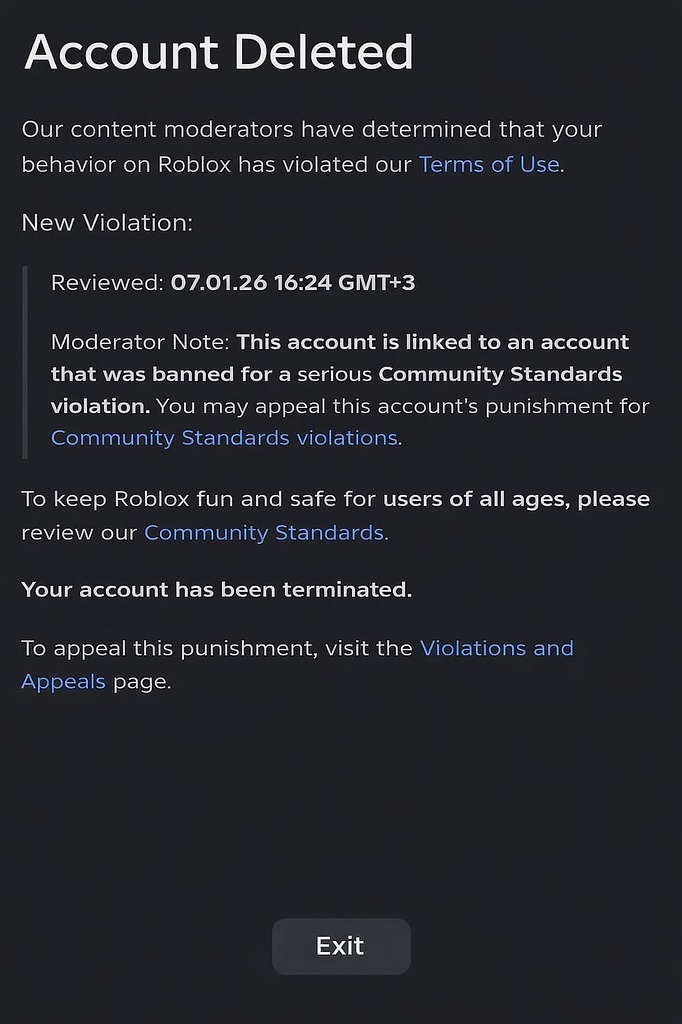Click the appeal punishment instruction text
This screenshot has width=682, height=1024.
pos(300,665)
